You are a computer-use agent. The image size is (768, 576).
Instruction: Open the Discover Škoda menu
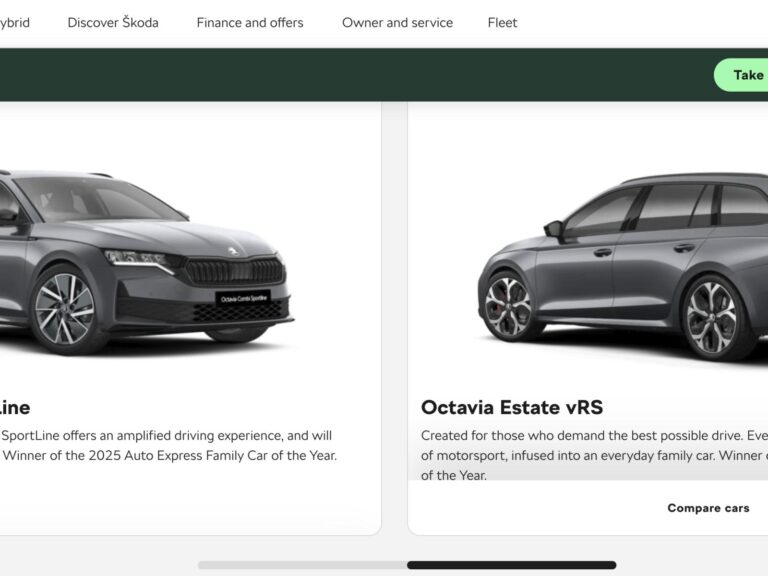[113, 23]
